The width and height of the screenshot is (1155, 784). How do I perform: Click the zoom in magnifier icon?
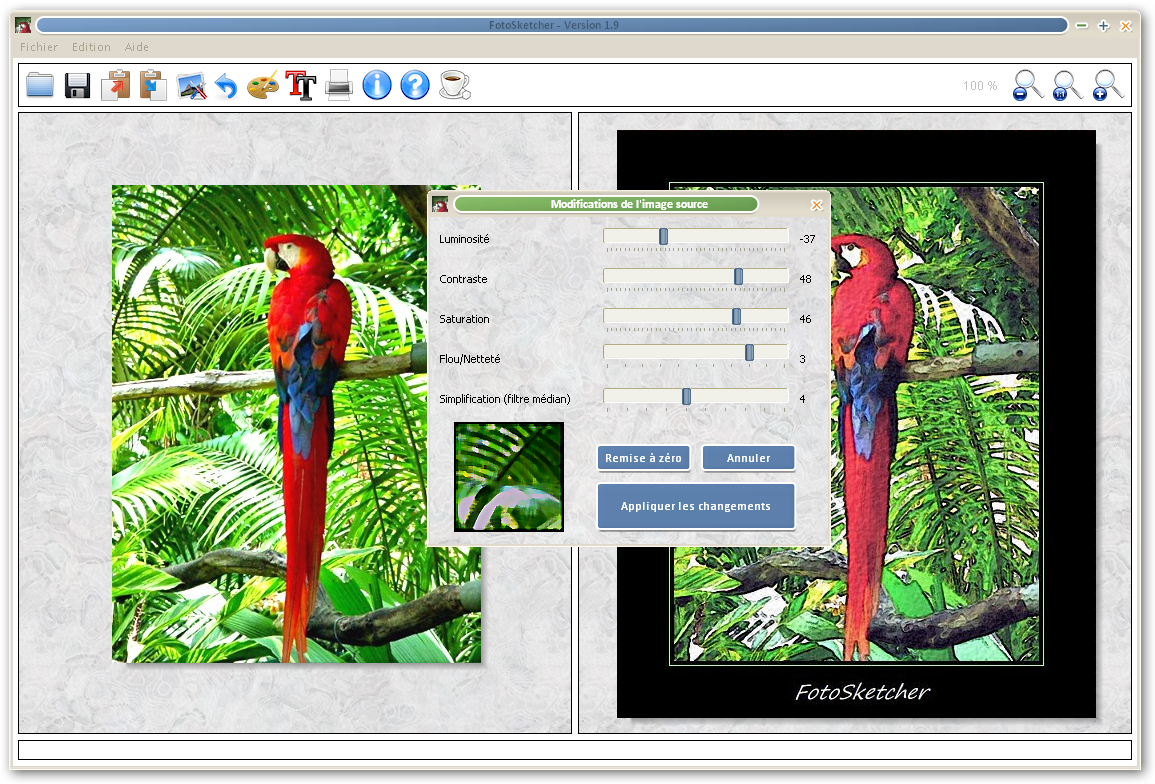[1107, 85]
